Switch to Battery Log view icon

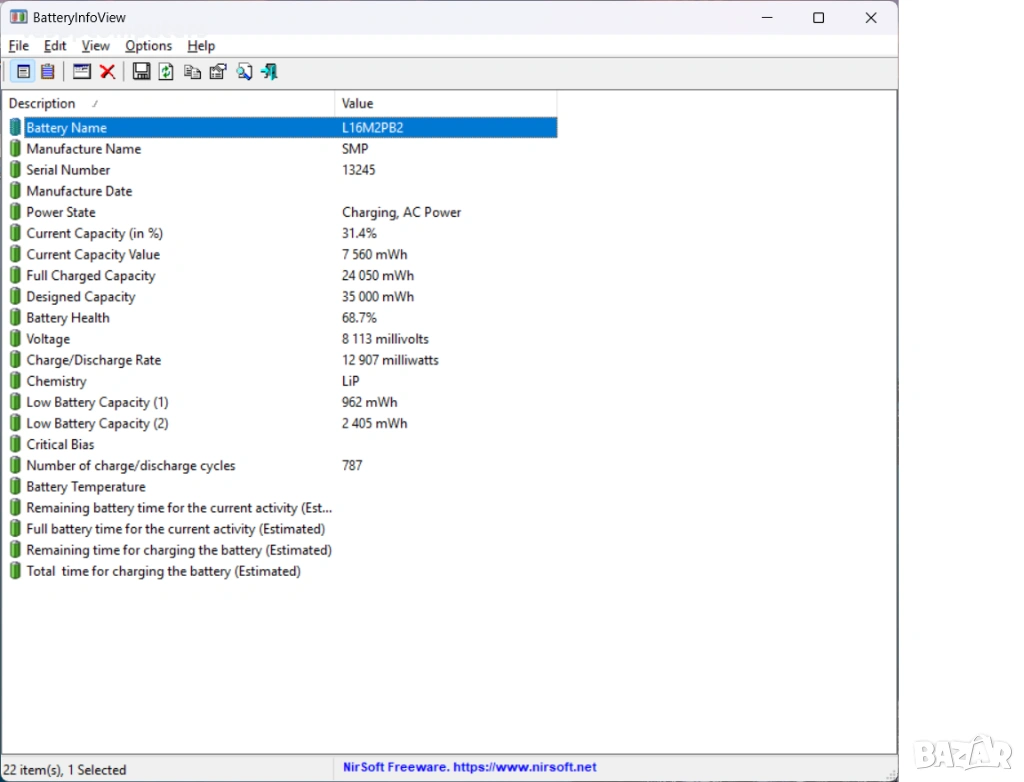pyautogui.click(x=47, y=72)
